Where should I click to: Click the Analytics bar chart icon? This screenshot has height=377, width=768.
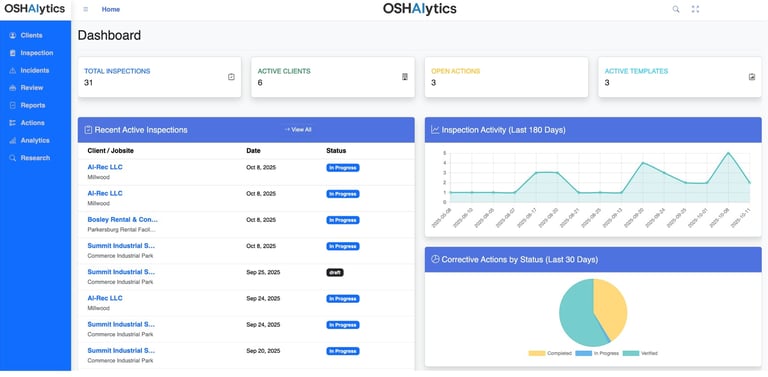pos(13,141)
